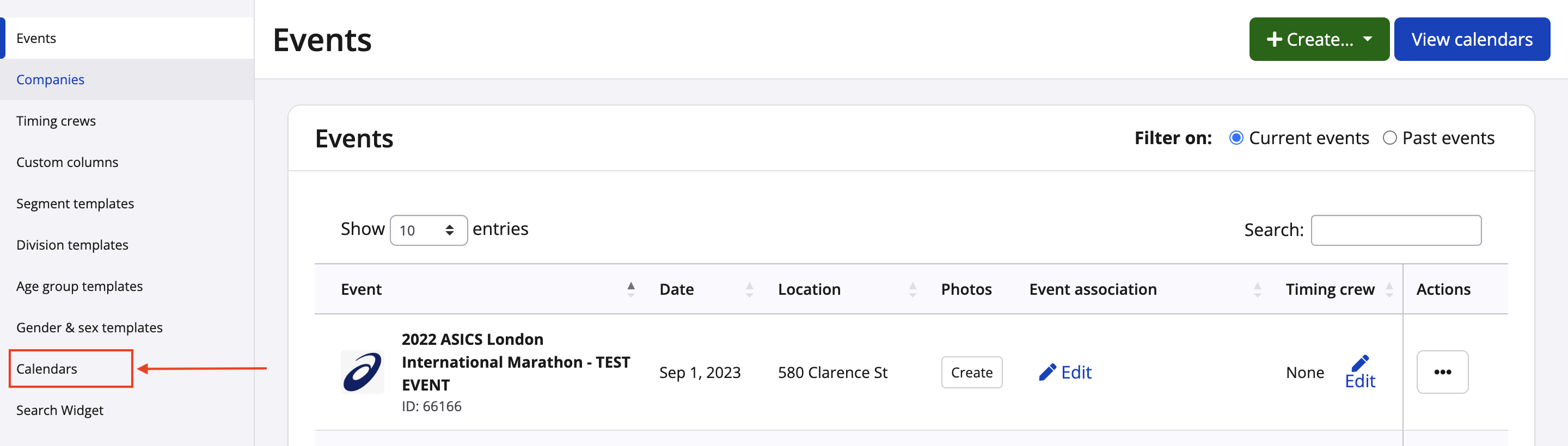The height and width of the screenshot is (446, 1568).
Task: Open Companies in the sidebar
Action: [51, 80]
